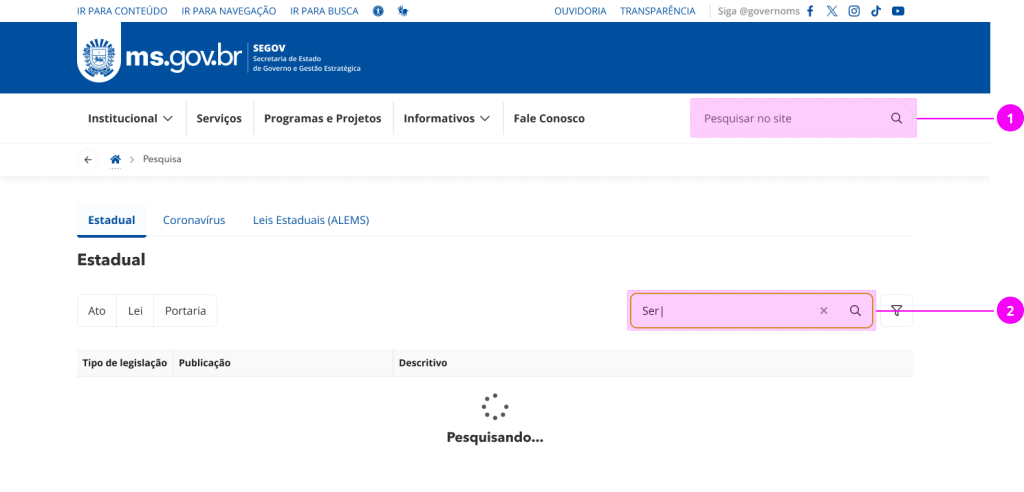This screenshot has height=492, width=1024.
Task: Open the TikTok profile icon
Action: [876, 11]
